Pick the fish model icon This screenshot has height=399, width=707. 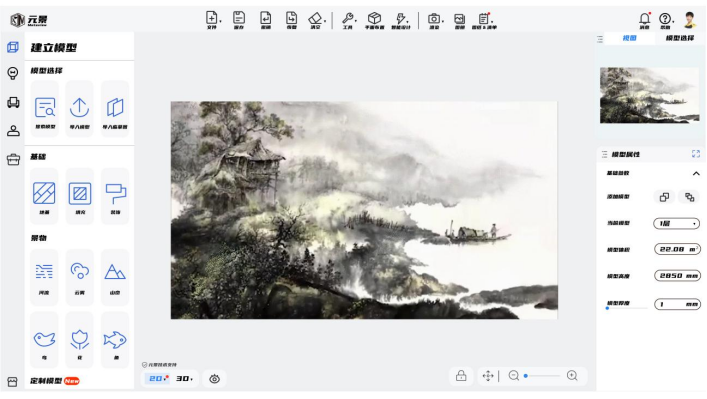(x=115, y=340)
